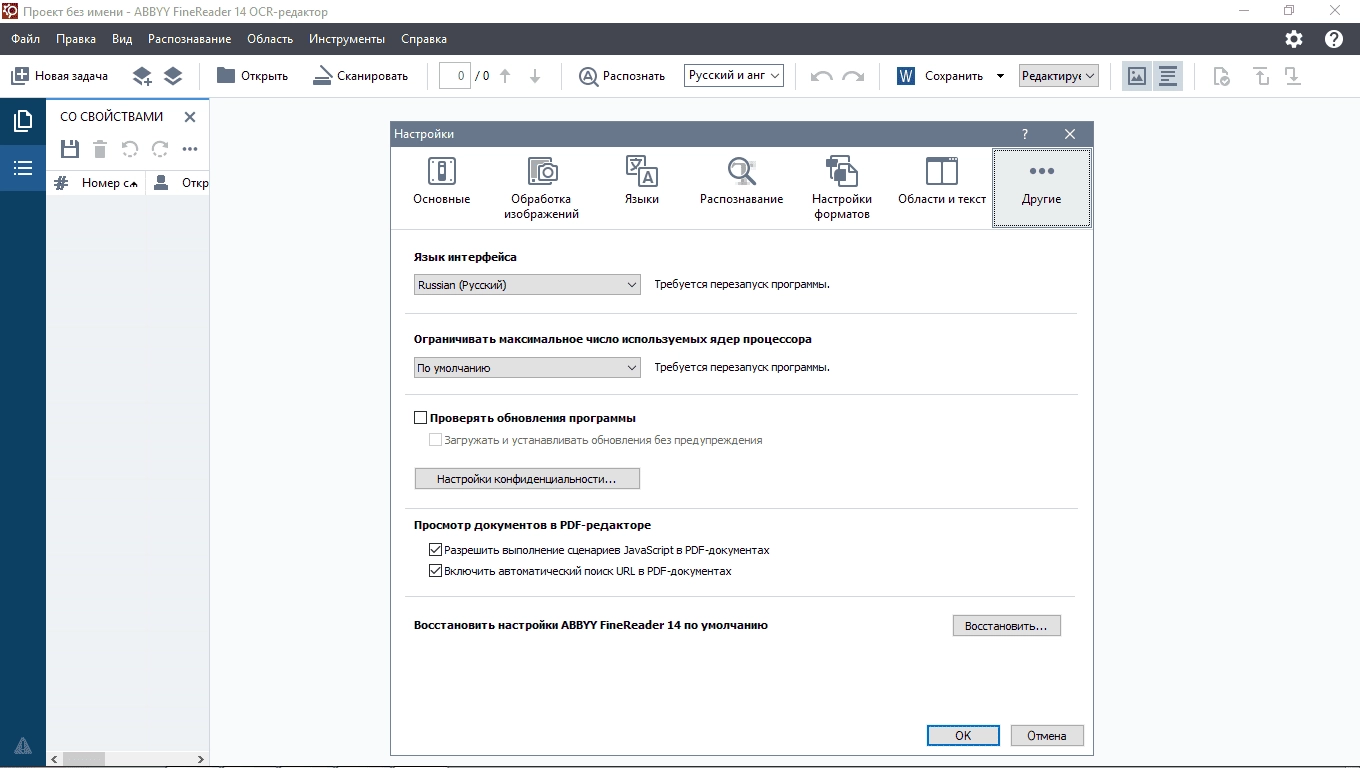Click the Сканировать toolbar button
Screen dimensions: 1360x768
361,76
